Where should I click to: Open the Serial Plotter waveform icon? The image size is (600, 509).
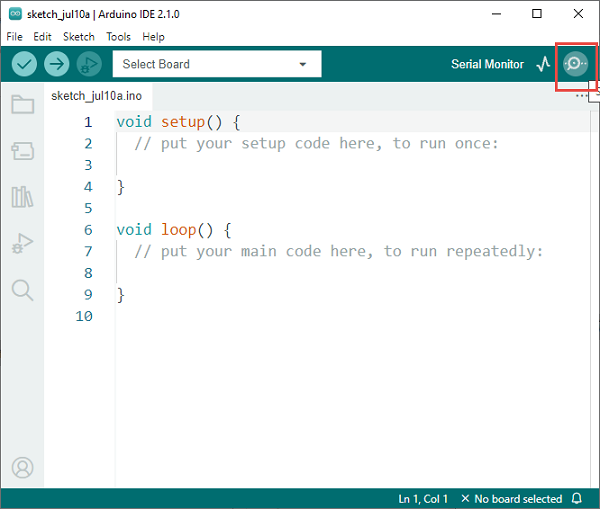point(543,64)
